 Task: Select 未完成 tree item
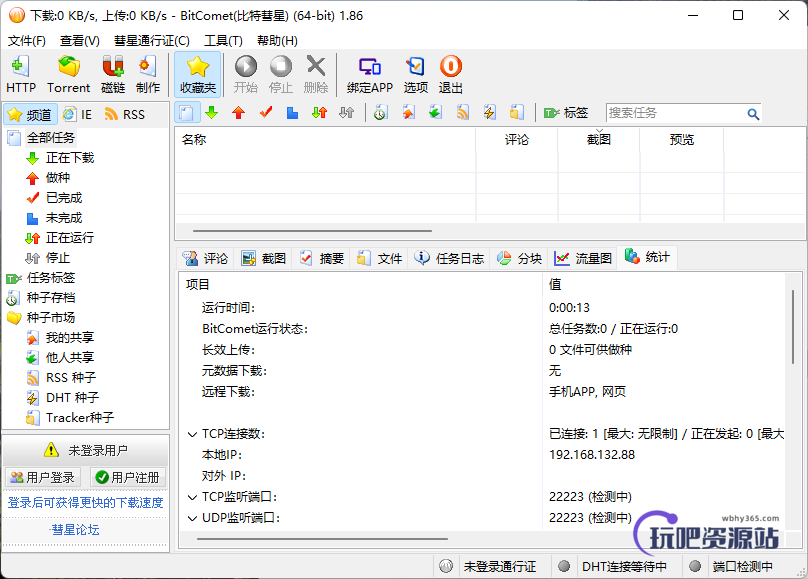[64, 218]
